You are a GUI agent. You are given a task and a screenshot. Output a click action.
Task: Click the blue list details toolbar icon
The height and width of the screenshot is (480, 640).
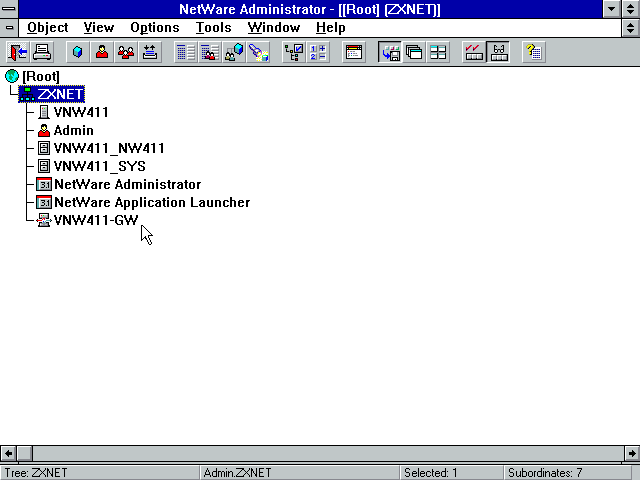coord(185,52)
